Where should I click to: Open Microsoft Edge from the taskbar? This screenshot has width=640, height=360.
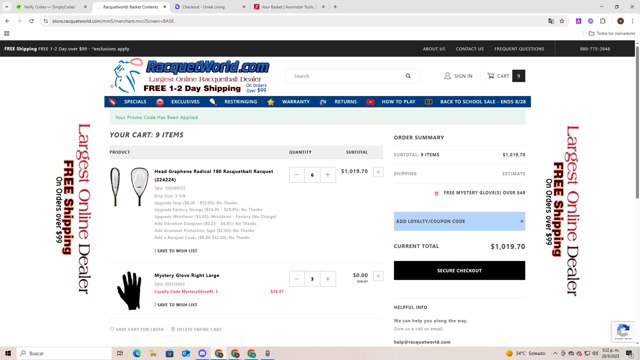[x=137, y=353]
